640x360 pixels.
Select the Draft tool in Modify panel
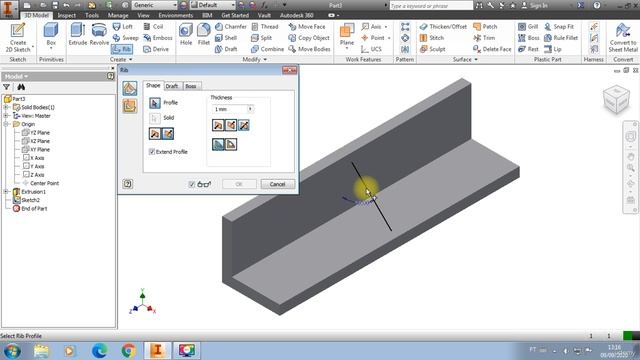tap(226, 49)
